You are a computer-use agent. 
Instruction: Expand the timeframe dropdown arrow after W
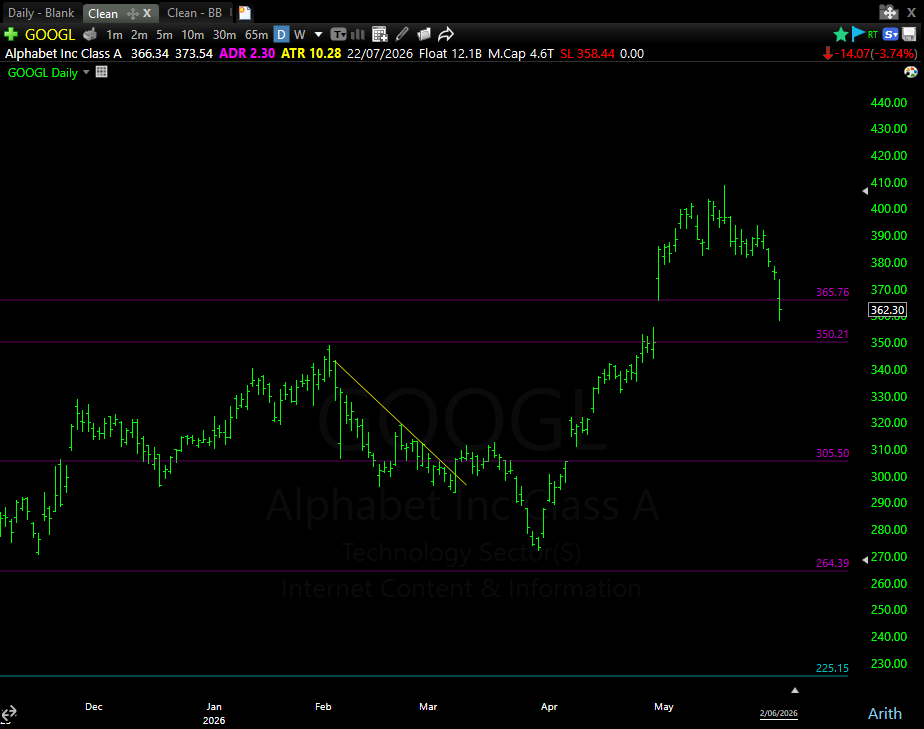[x=318, y=35]
